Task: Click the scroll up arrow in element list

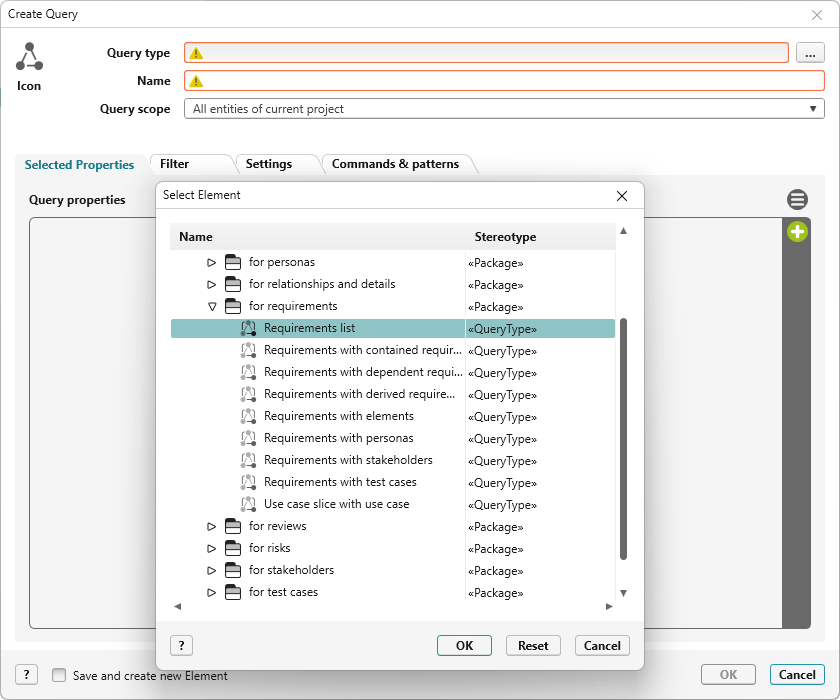Action: 624,231
